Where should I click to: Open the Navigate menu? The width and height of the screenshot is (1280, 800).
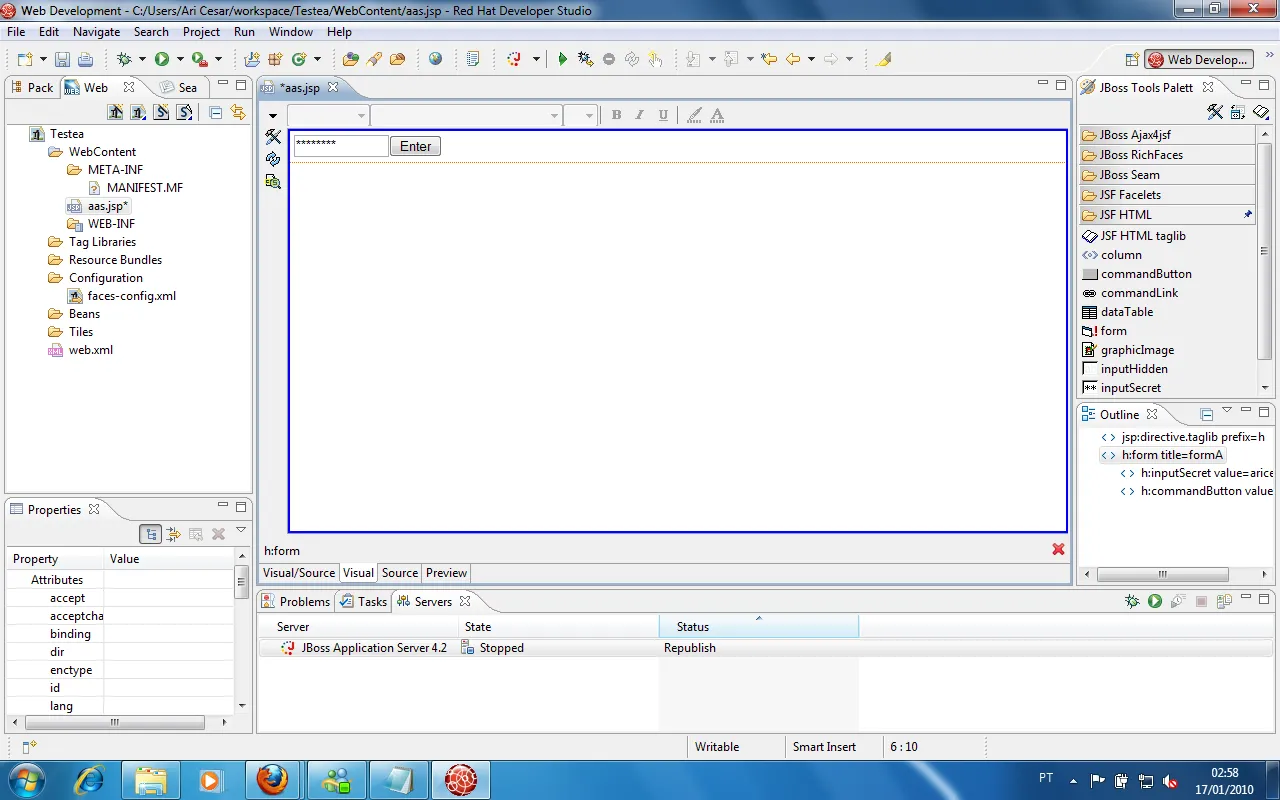pyautogui.click(x=97, y=32)
